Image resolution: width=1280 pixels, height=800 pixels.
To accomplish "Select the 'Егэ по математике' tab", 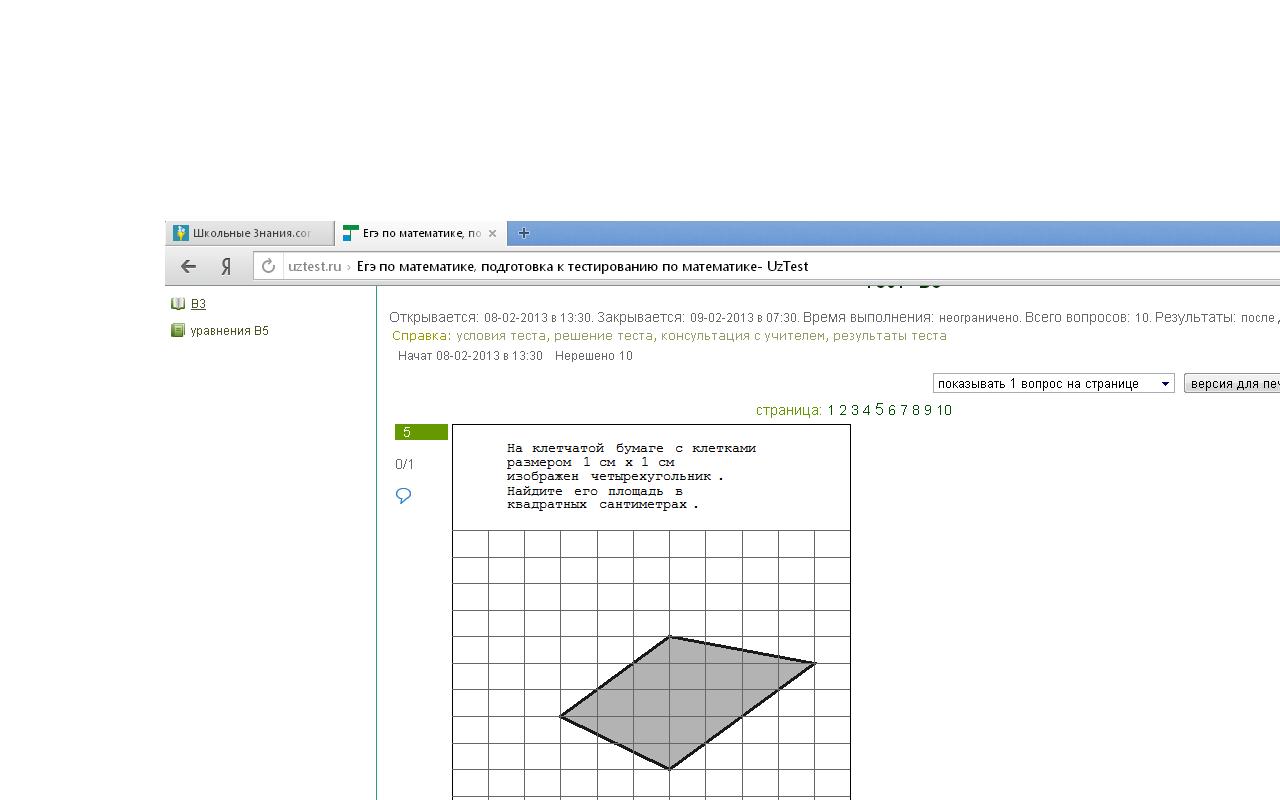I will click(421, 233).
